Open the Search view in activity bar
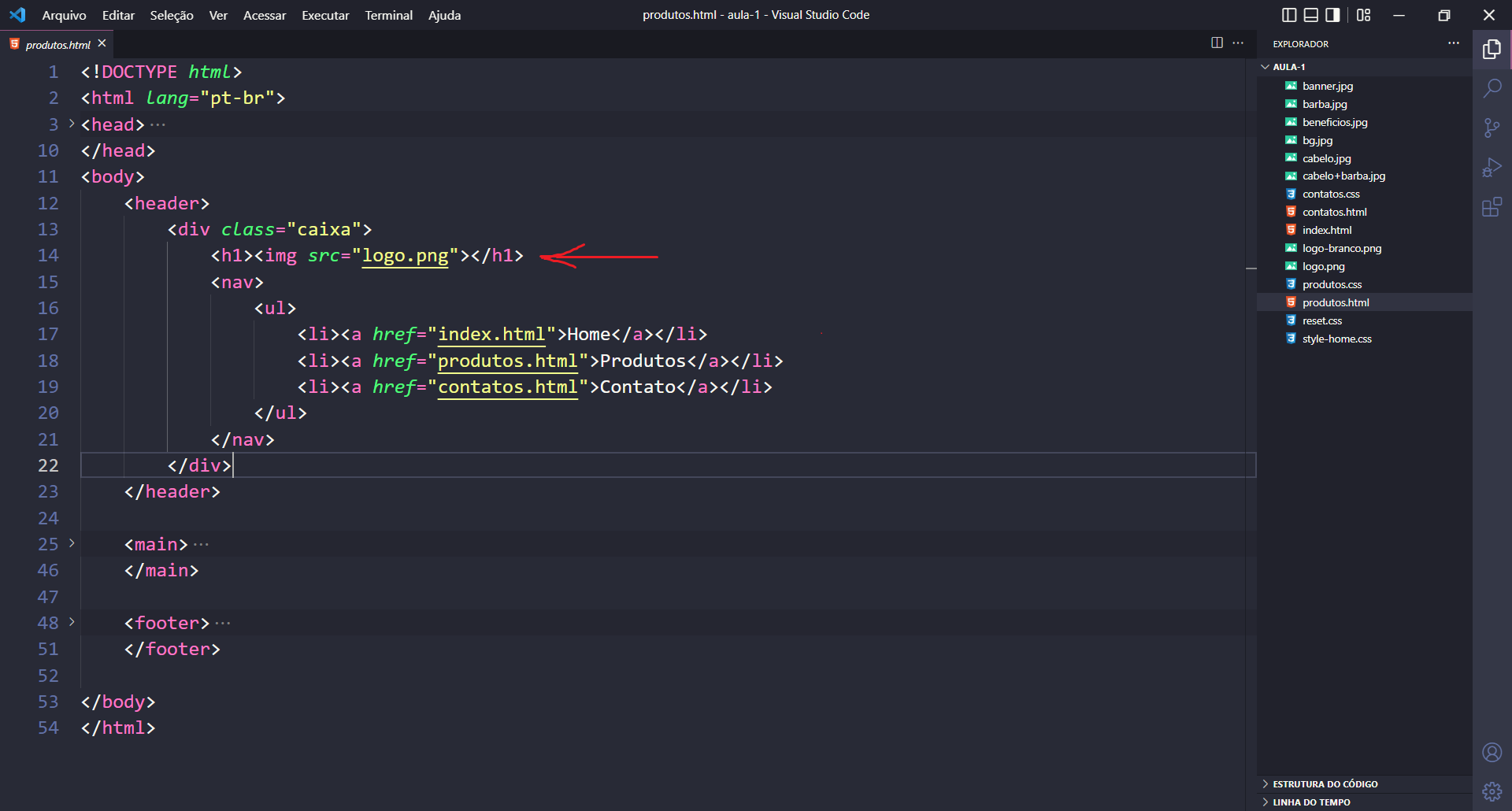 tap(1492, 88)
